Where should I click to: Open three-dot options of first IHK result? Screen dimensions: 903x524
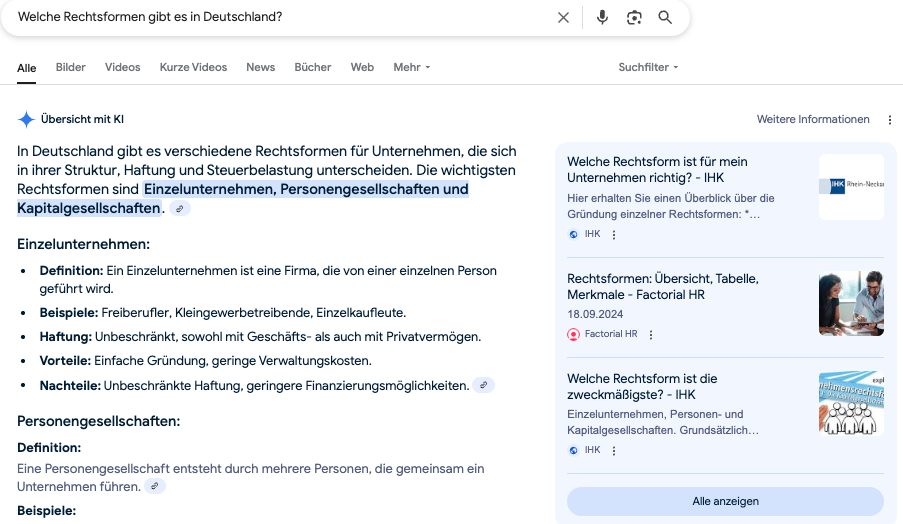[x=614, y=235]
